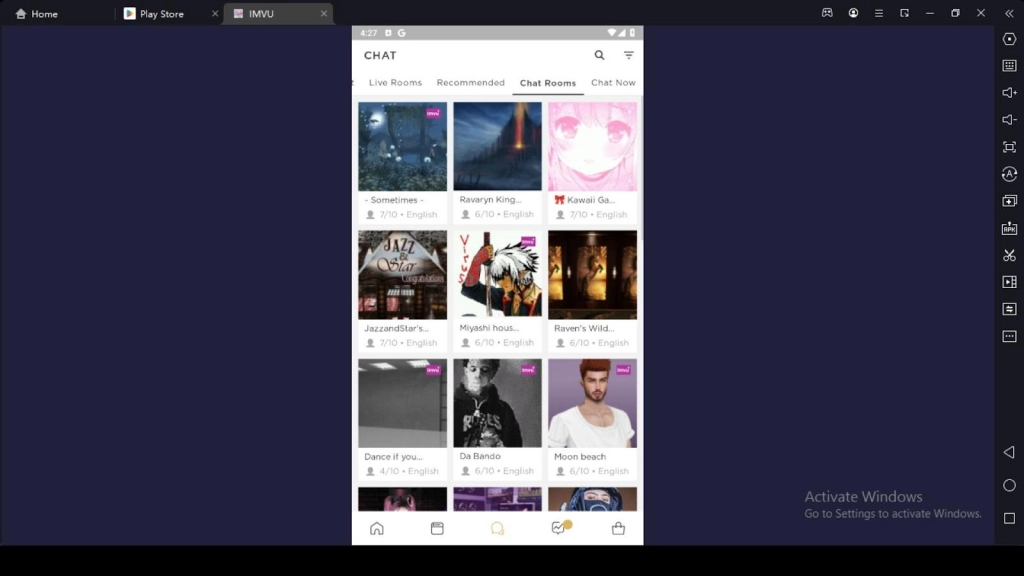Increase volume using the sidebar speaker-plus icon
The width and height of the screenshot is (1024, 576).
(1009, 93)
